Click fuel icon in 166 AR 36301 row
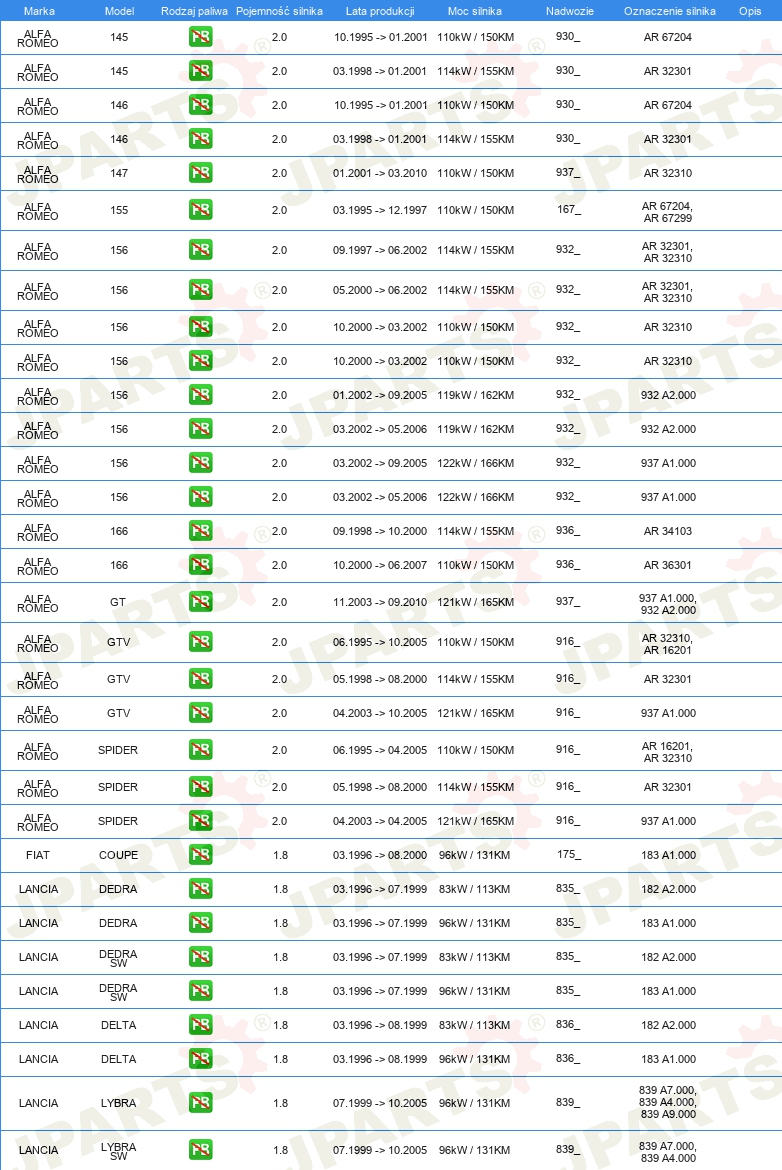 pos(201,565)
